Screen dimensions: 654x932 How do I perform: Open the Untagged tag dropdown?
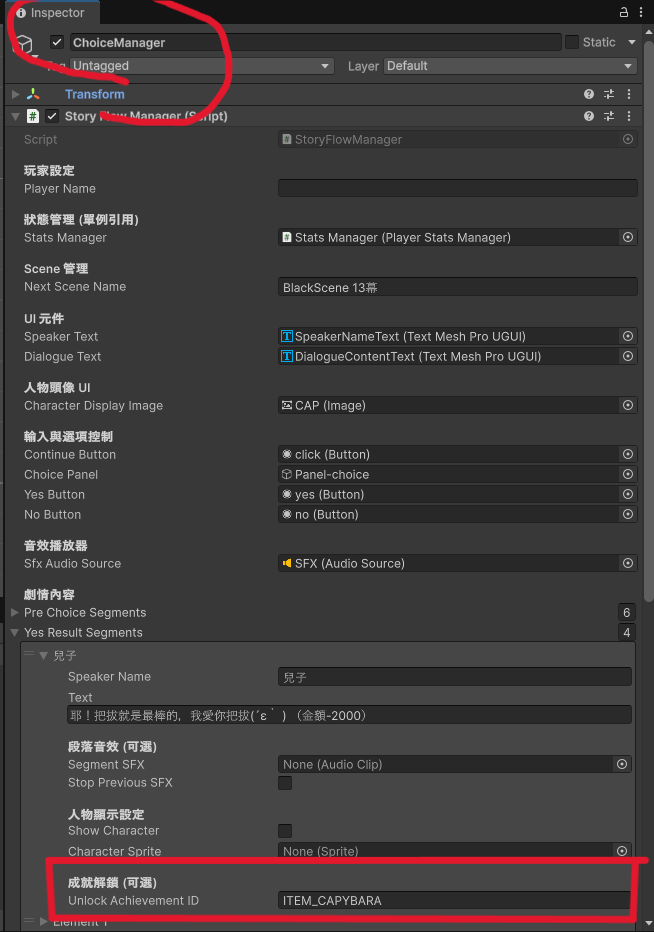point(202,66)
